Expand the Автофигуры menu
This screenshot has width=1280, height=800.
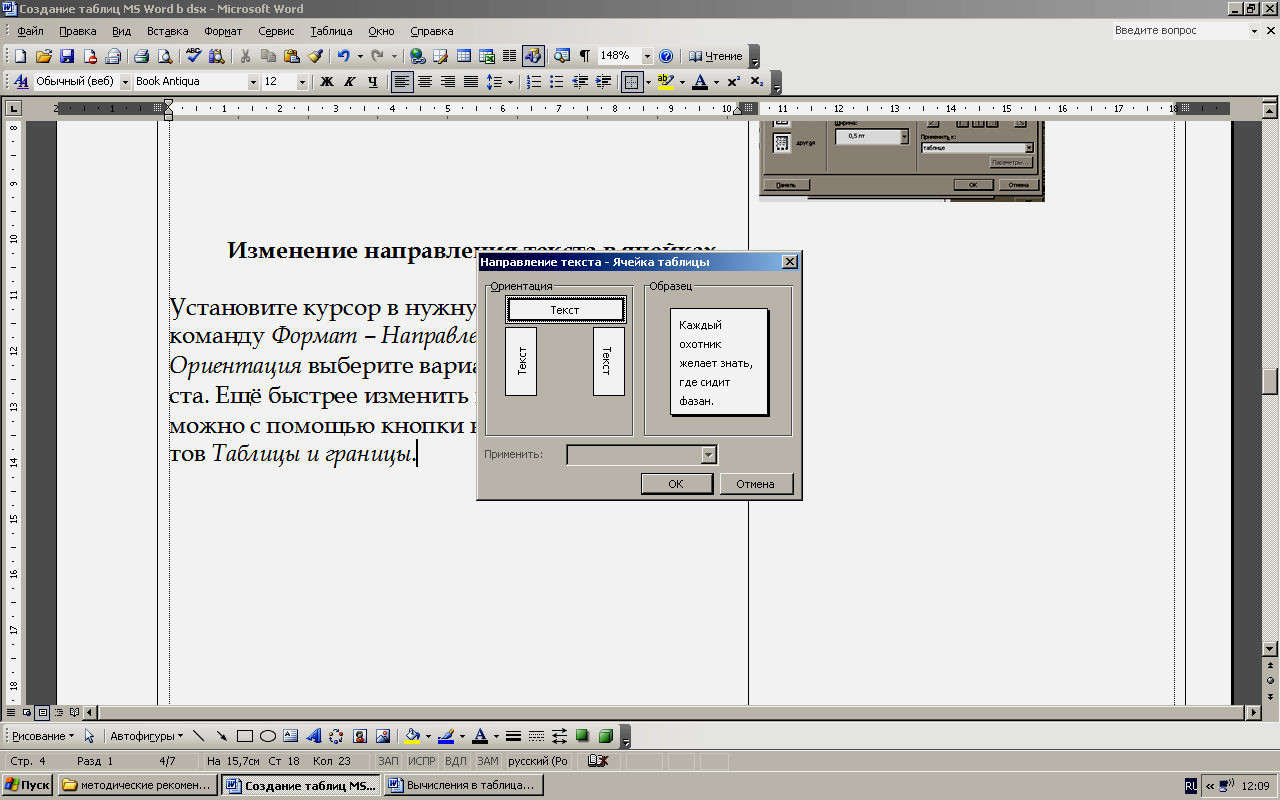(x=147, y=736)
